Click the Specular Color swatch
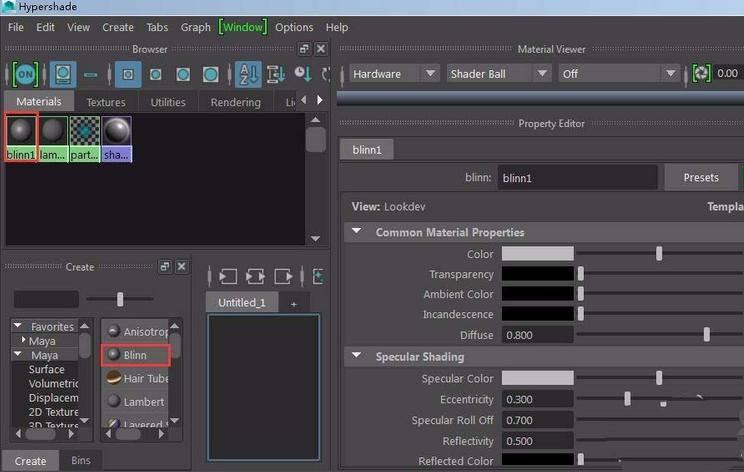The height and width of the screenshot is (472, 744). [538, 378]
